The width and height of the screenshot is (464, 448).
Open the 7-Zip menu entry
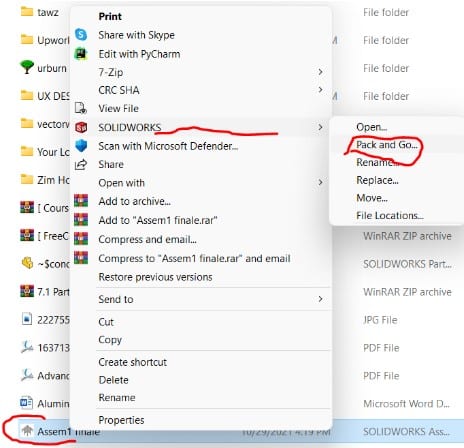[x=111, y=72]
